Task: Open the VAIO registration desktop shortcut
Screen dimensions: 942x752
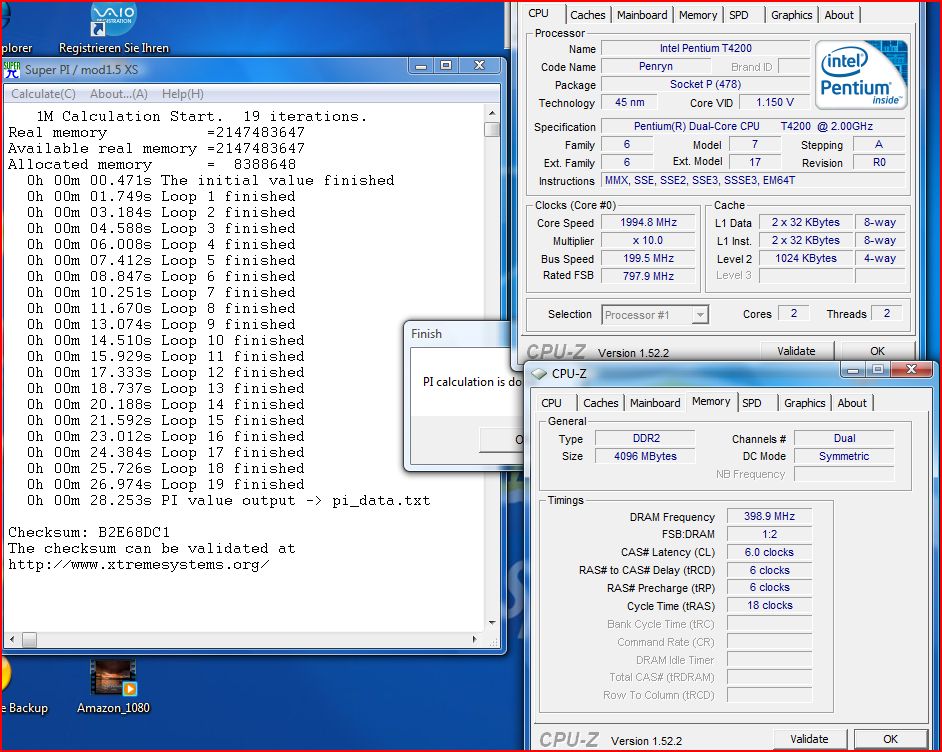Action: coord(114,28)
